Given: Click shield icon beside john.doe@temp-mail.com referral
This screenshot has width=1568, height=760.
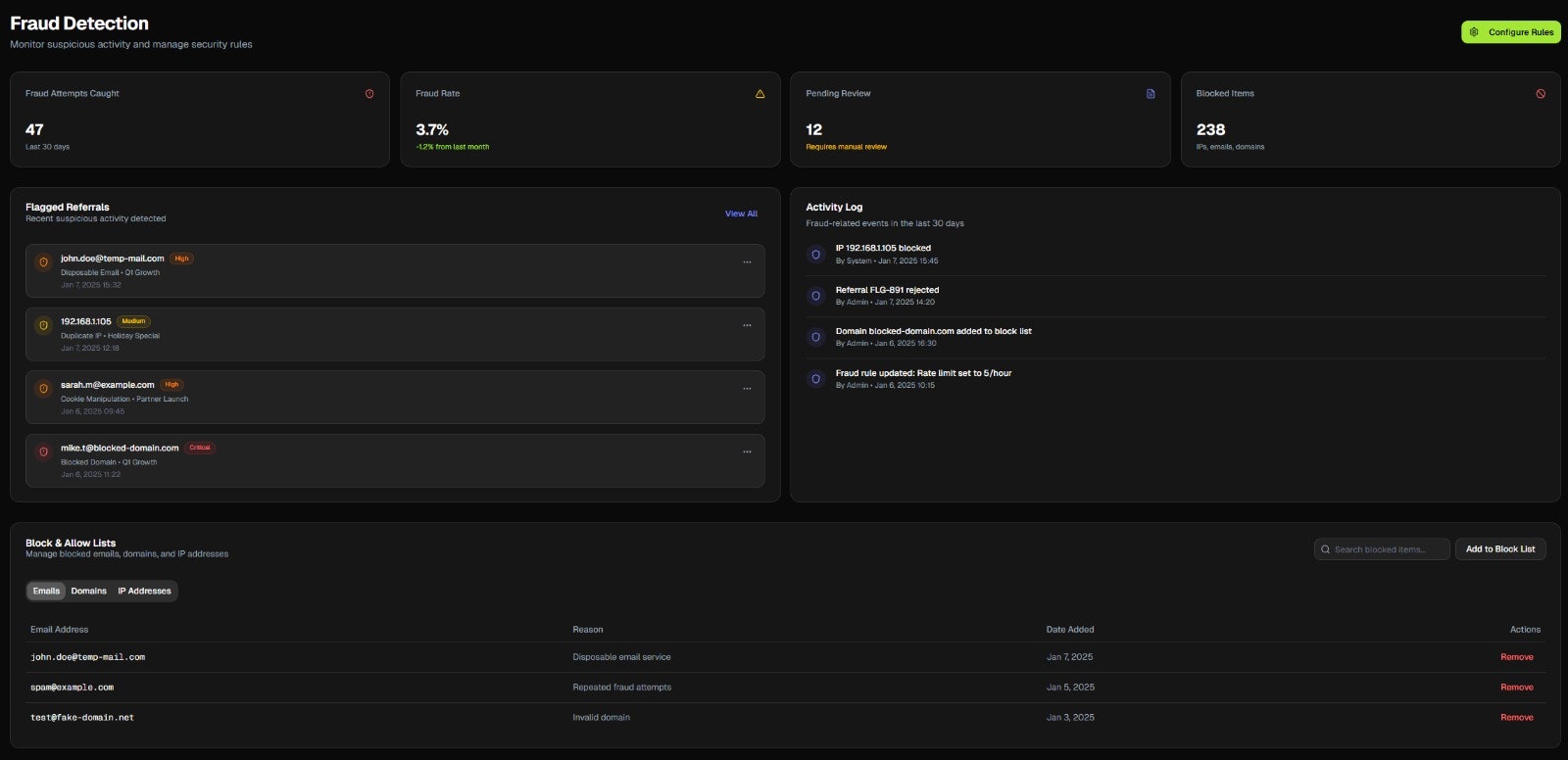Looking at the screenshot, I should (43, 262).
